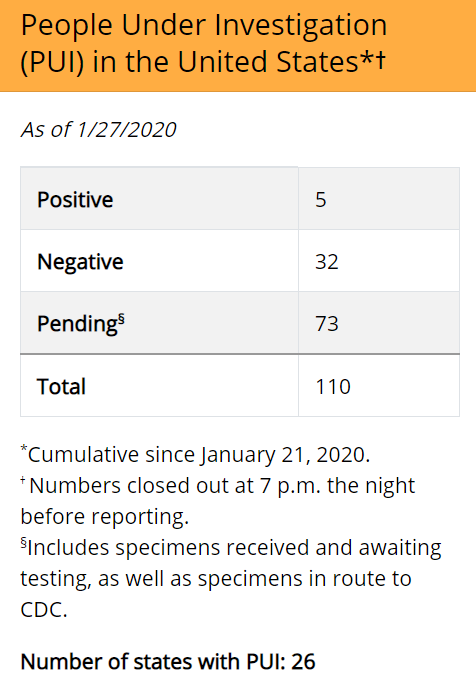The height and width of the screenshot is (680, 476).
Task: Select the Total count value 110
Action: point(333,386)
